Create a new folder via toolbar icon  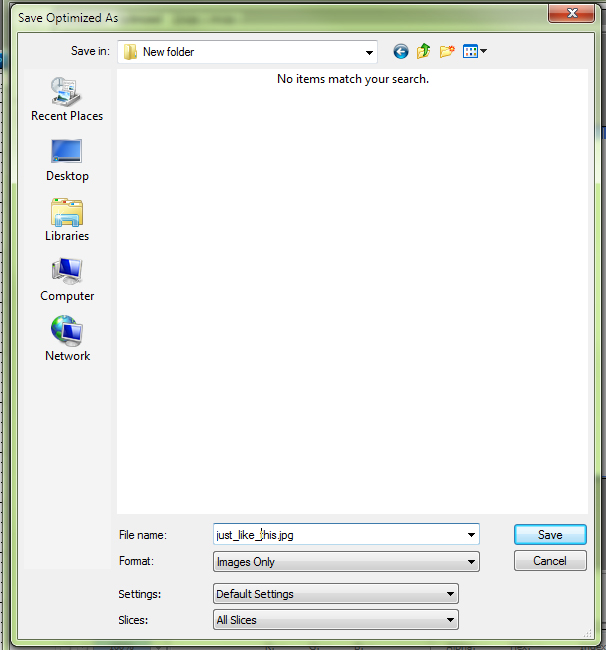pos(447,51)
